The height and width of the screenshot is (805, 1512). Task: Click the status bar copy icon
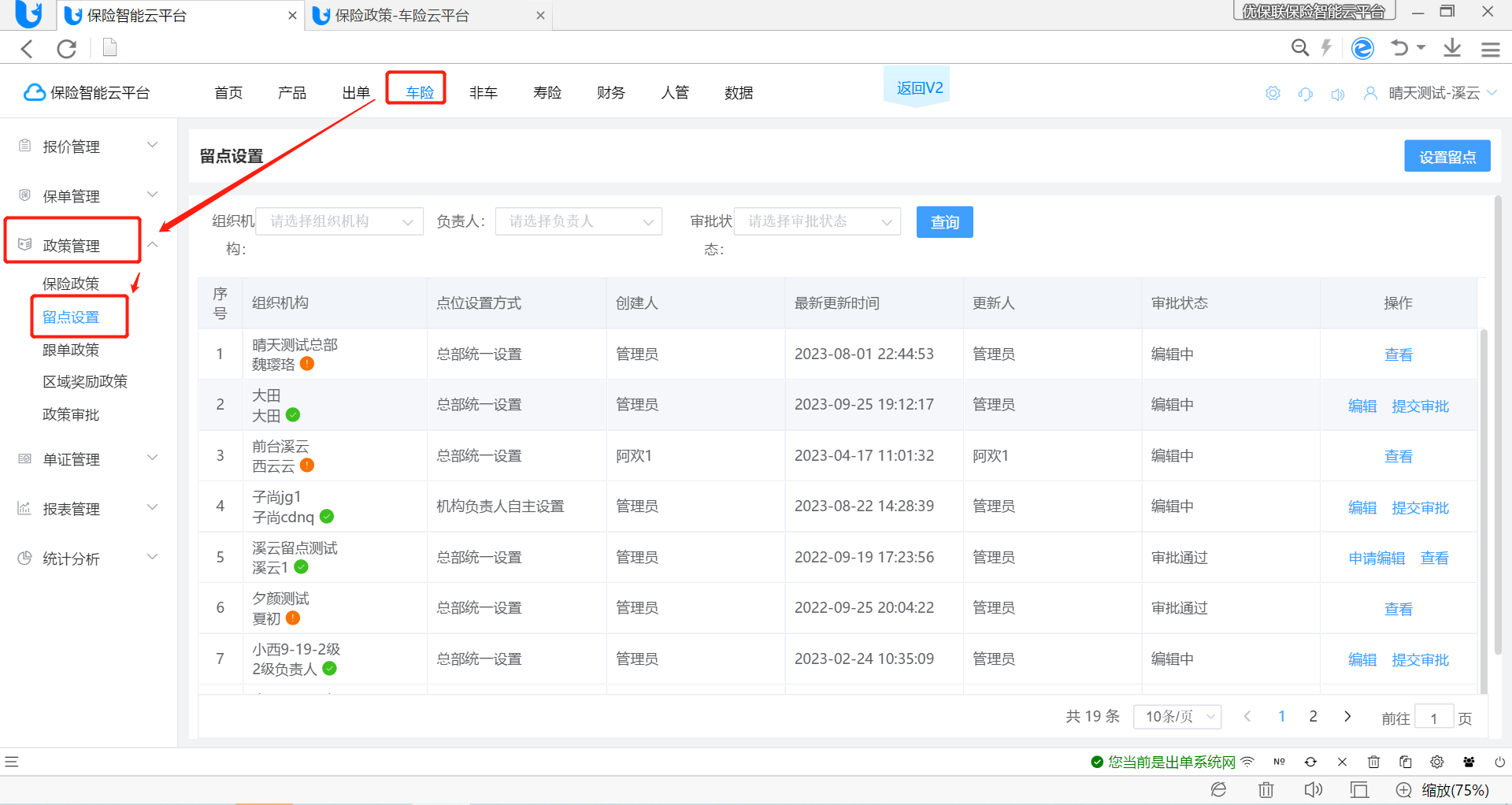1406,762
